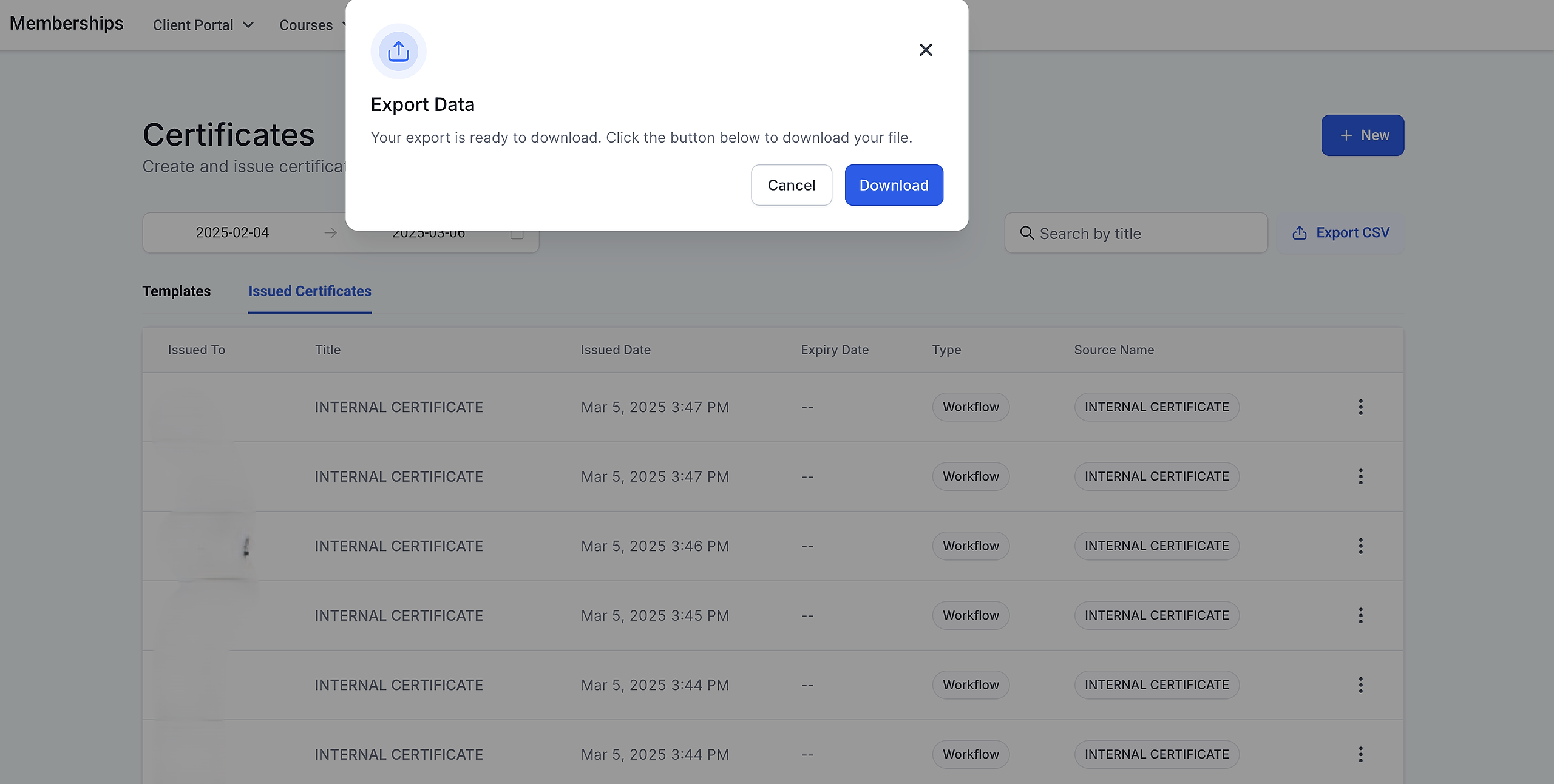Click the arrow between date fields
The width and height of the screenshot is (1554, 784).
click(330, 233)
